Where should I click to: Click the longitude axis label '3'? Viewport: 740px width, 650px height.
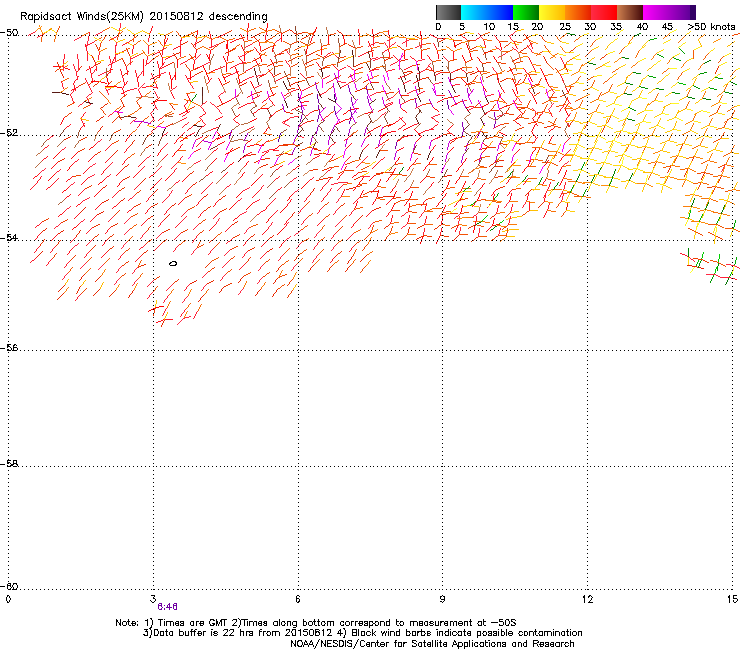(153, 599)
